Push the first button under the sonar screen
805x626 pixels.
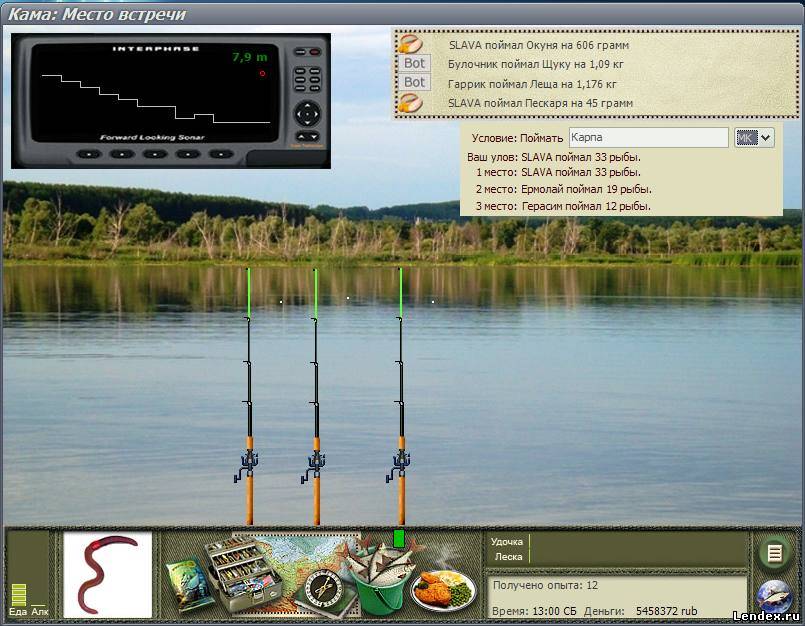(x=89, y=154)
